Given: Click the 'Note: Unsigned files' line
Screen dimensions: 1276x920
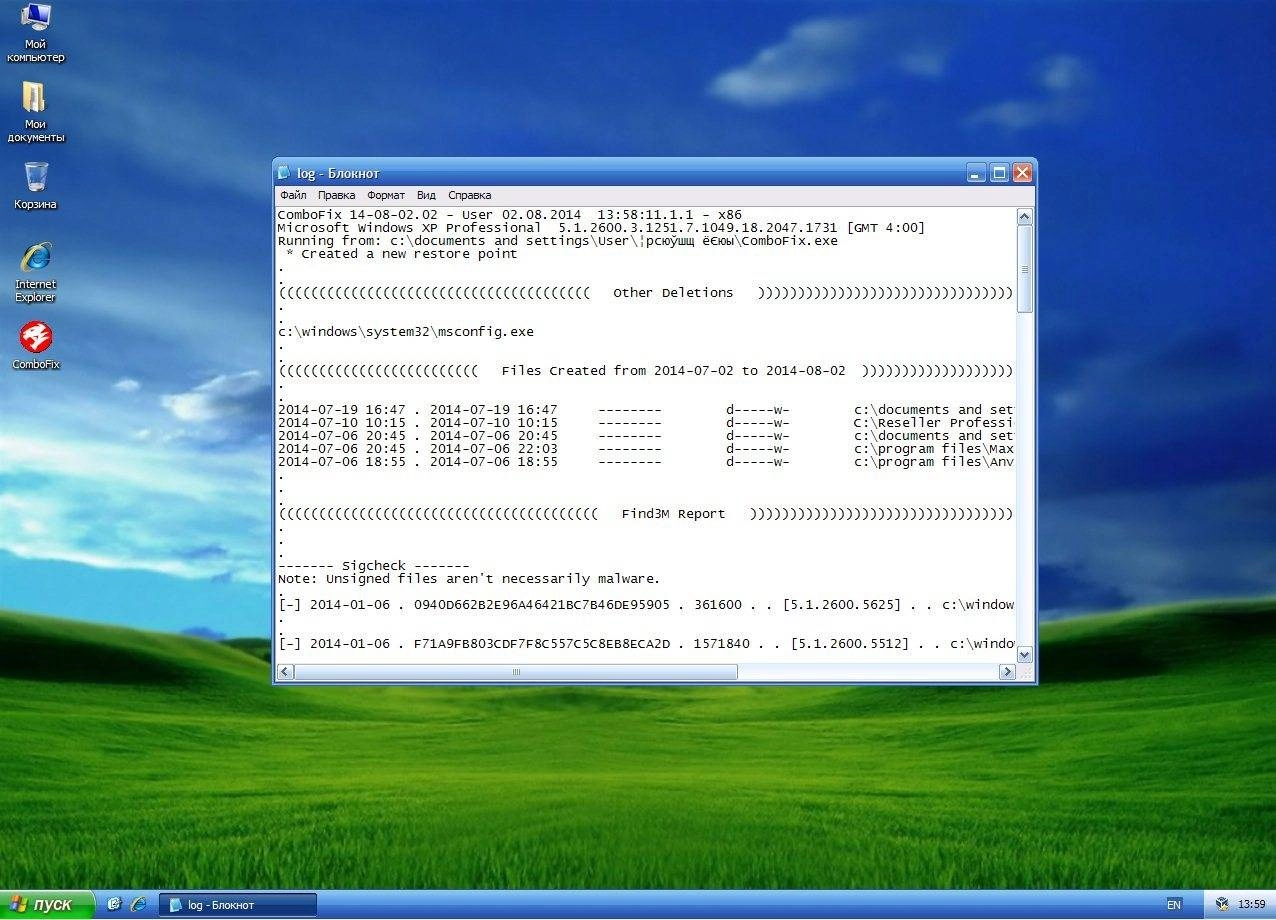Looking at the screenshot, I should [x=469, y=579].
